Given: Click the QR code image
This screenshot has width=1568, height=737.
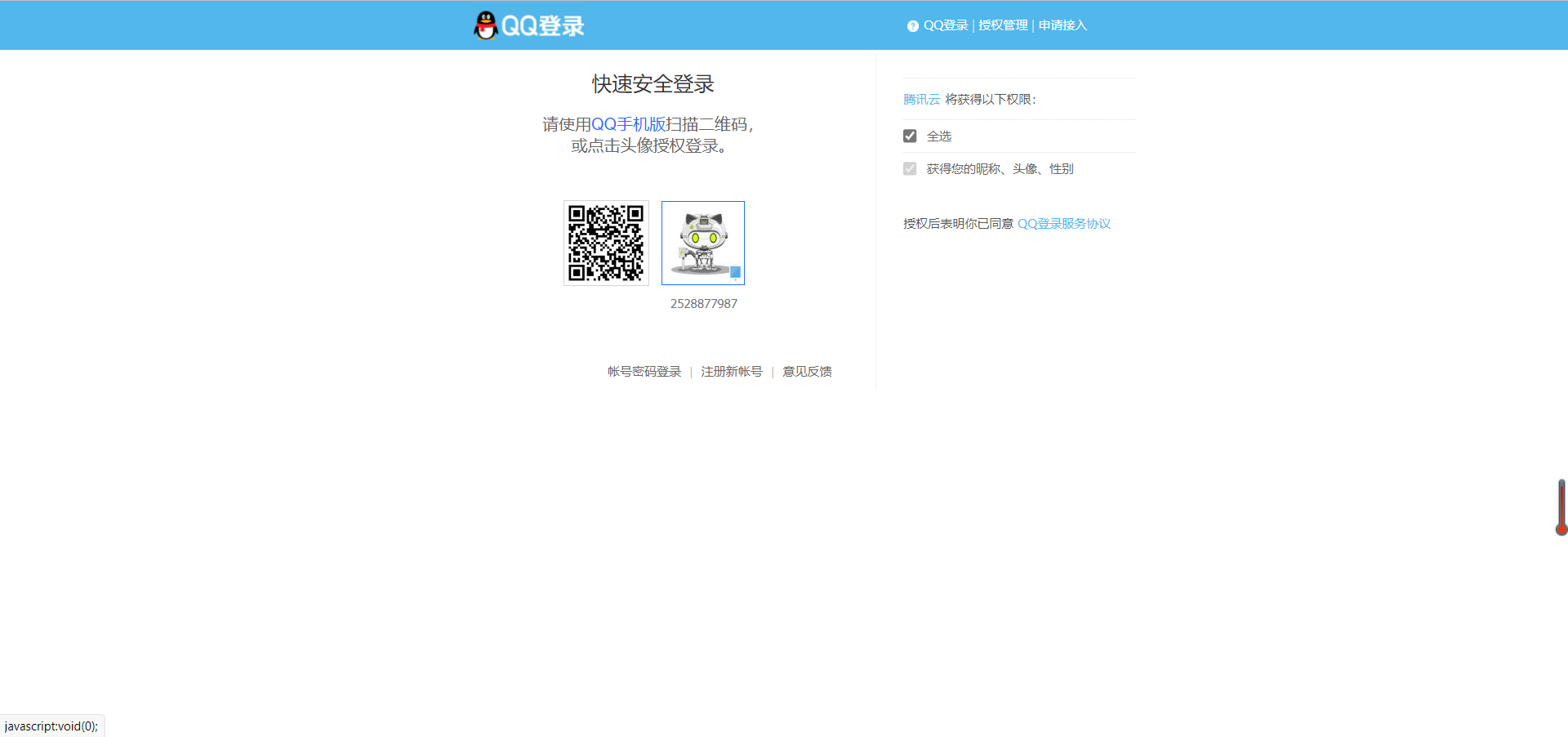Looking at the screenshot, I should click(606, 243).
